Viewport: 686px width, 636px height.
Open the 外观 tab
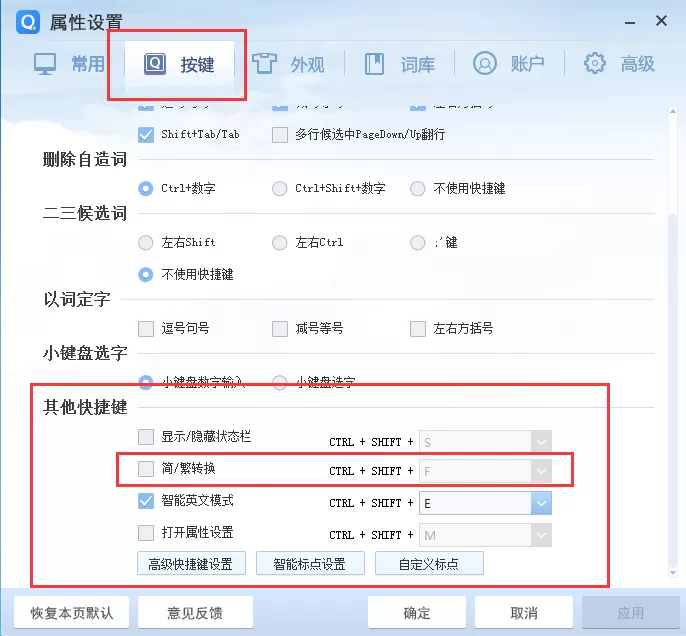tap(289, 64)
